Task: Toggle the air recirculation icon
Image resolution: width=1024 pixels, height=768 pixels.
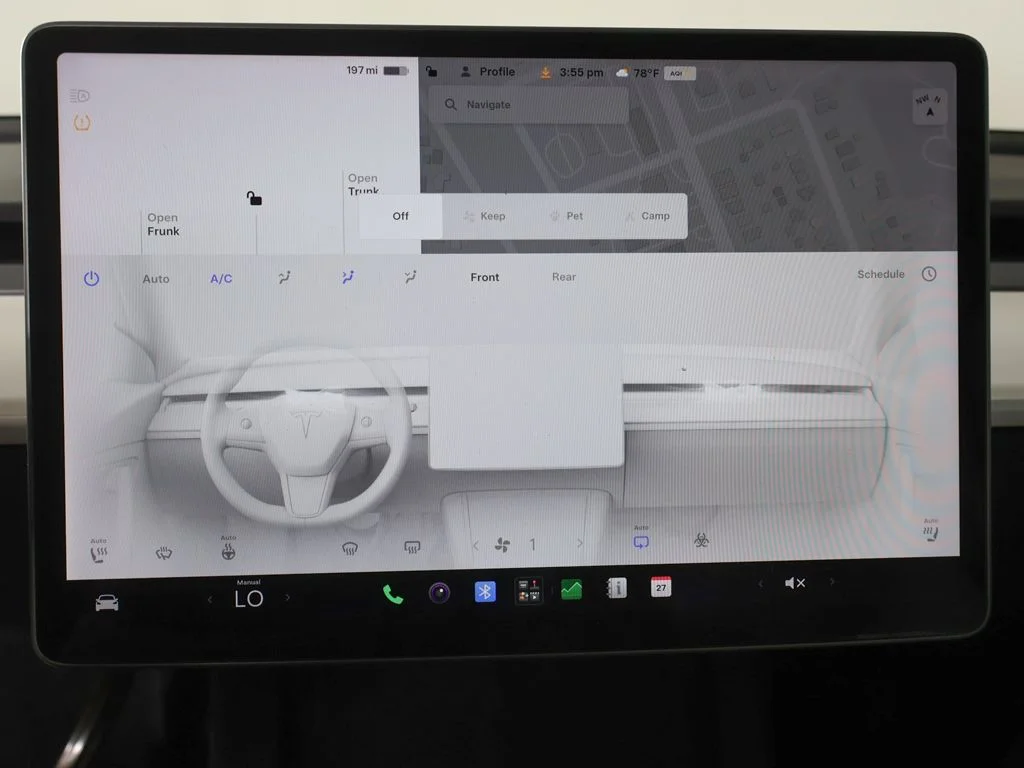Action: click(x=641, y=539)
